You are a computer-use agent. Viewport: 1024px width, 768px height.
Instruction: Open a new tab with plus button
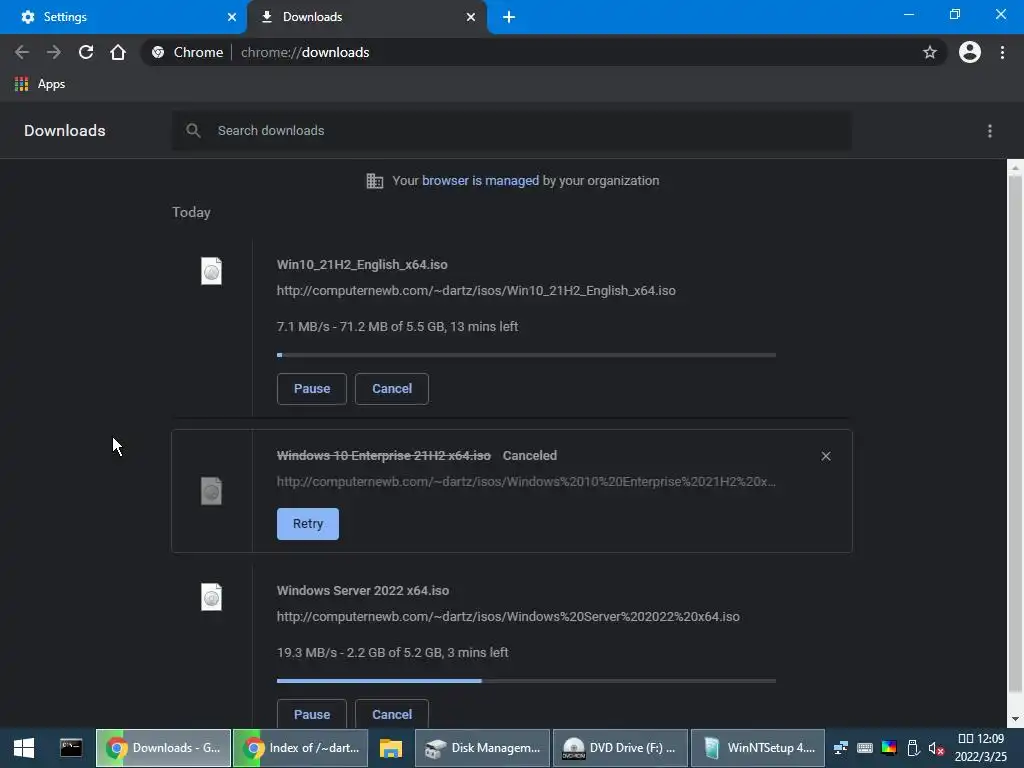(x=509, y=17)
